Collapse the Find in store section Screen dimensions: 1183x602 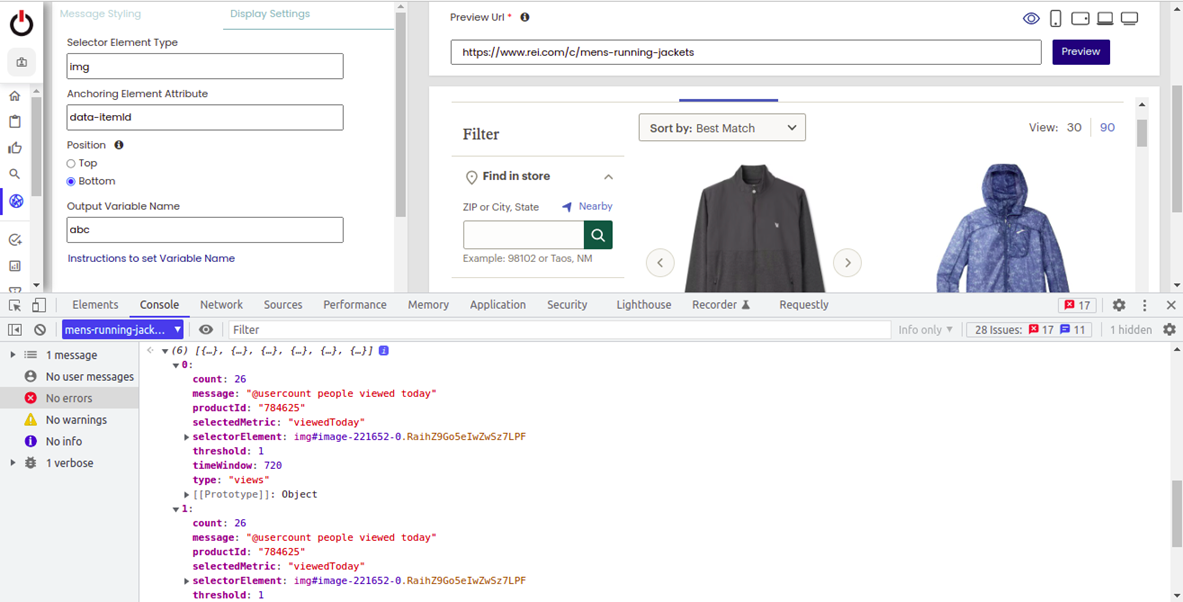point(608,177)
